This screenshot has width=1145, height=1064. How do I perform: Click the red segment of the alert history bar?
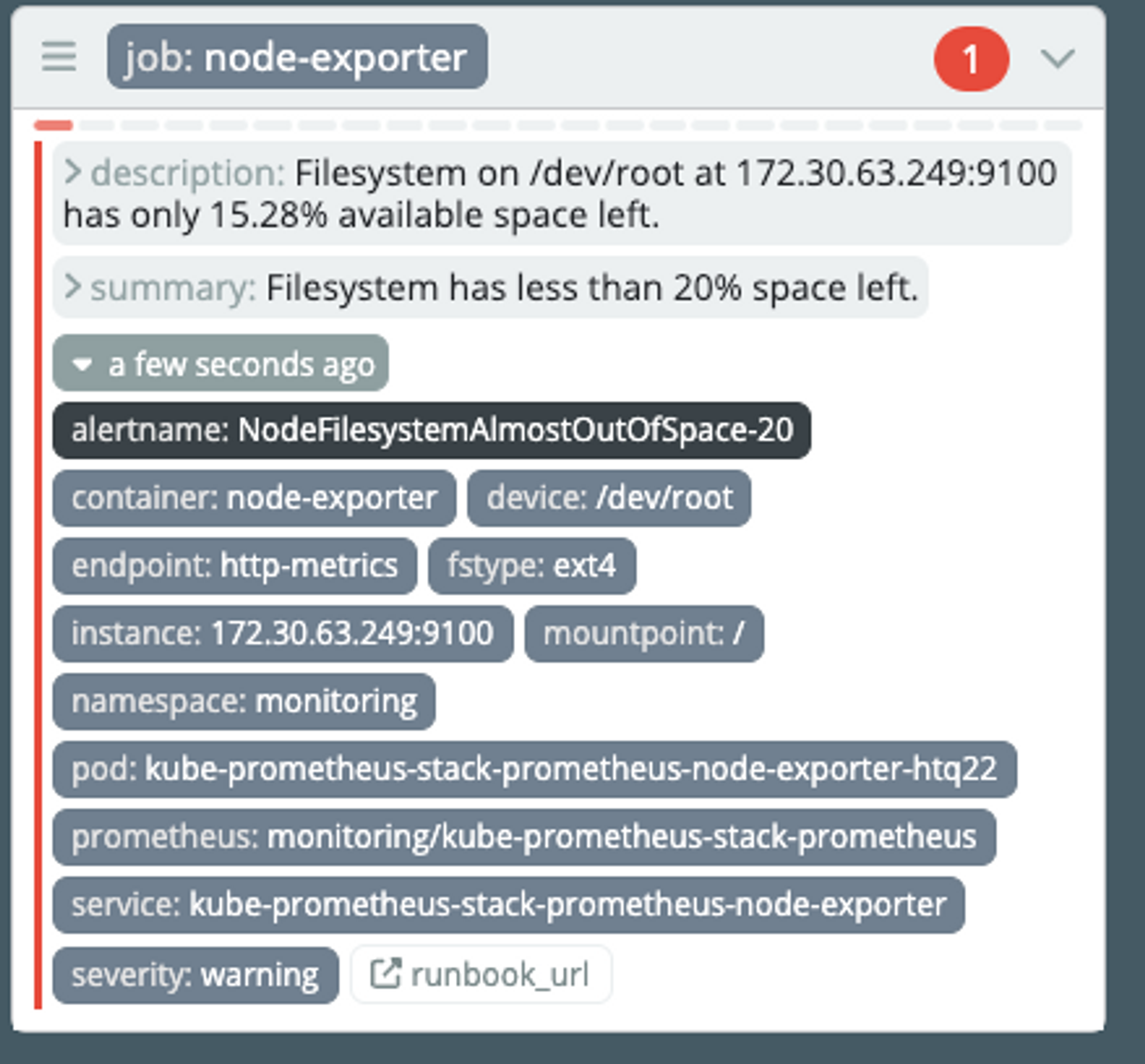tap(54, 125)
